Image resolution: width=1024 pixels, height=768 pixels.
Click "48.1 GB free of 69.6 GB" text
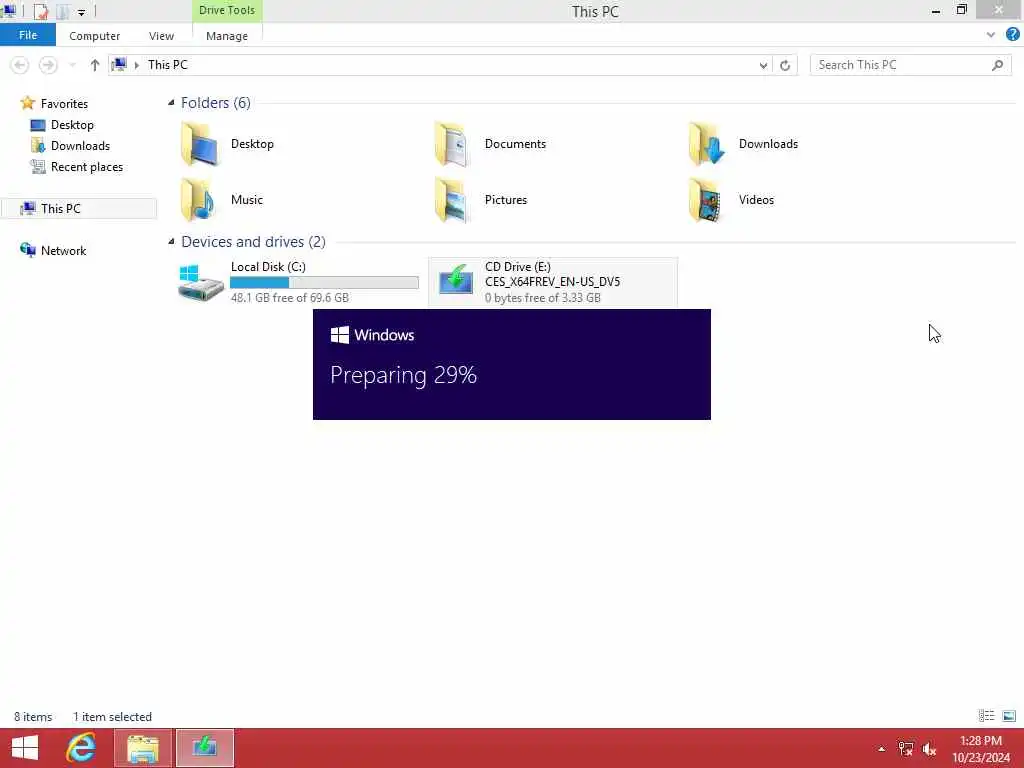(290, 298)
